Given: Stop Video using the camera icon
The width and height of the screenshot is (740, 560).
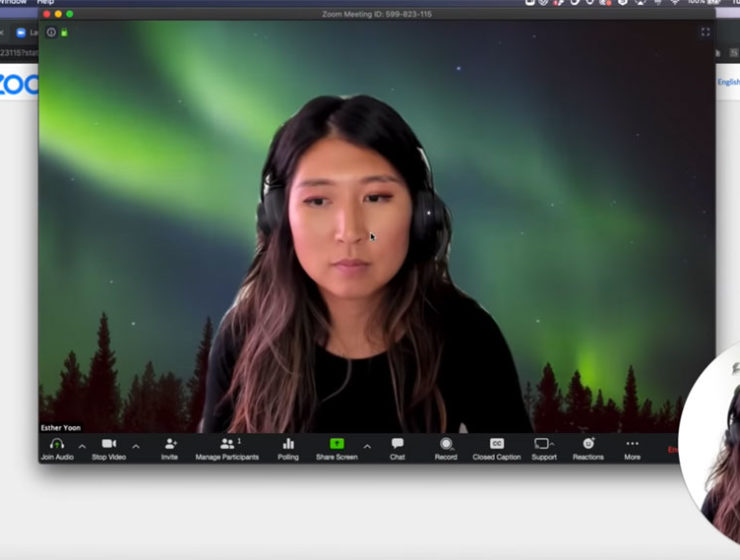Looking at the screenshot, I should click(x=108, y=444).
